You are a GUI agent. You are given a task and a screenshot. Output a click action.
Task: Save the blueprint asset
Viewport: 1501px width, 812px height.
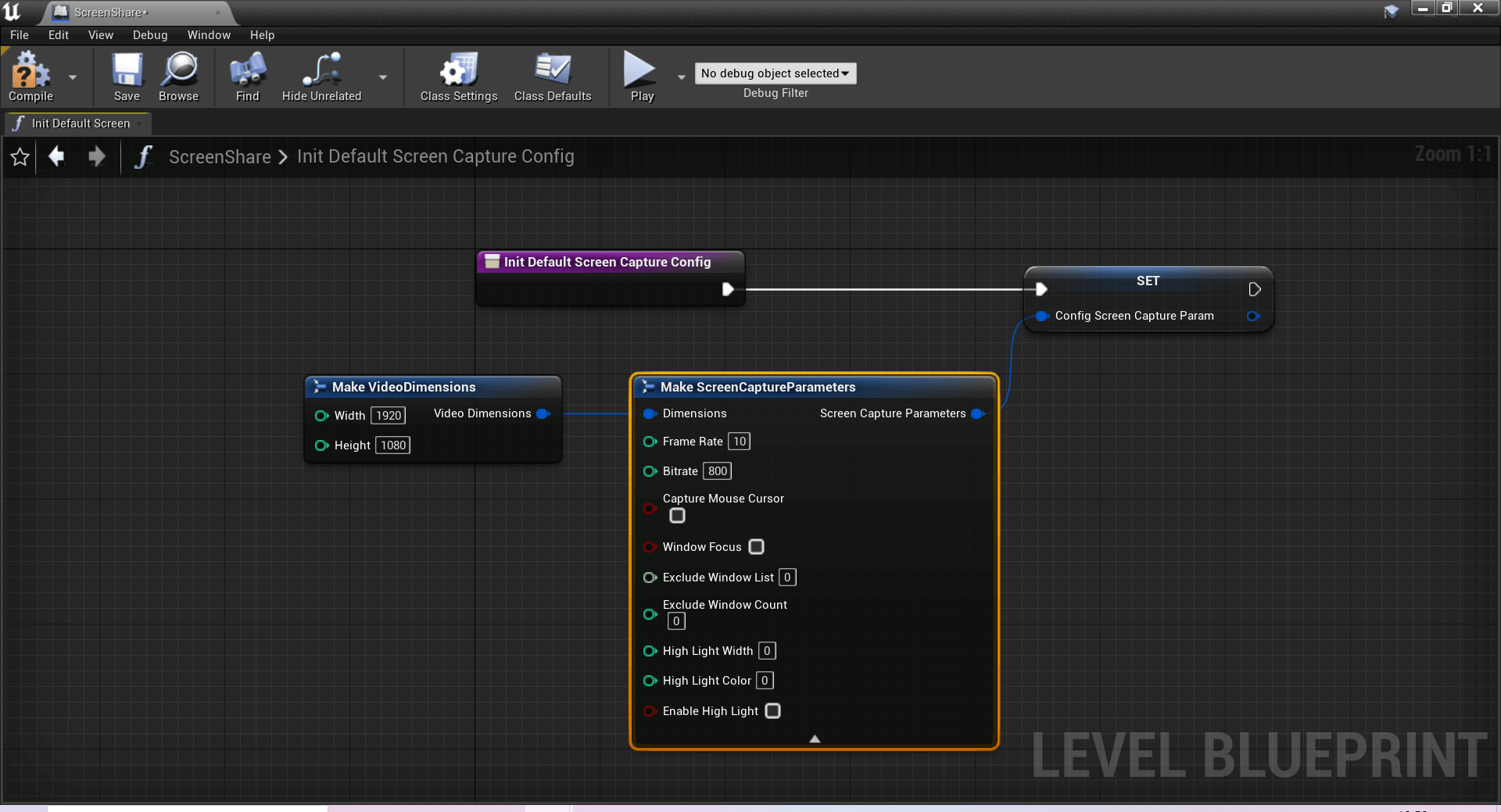click(x=127, y=77)
